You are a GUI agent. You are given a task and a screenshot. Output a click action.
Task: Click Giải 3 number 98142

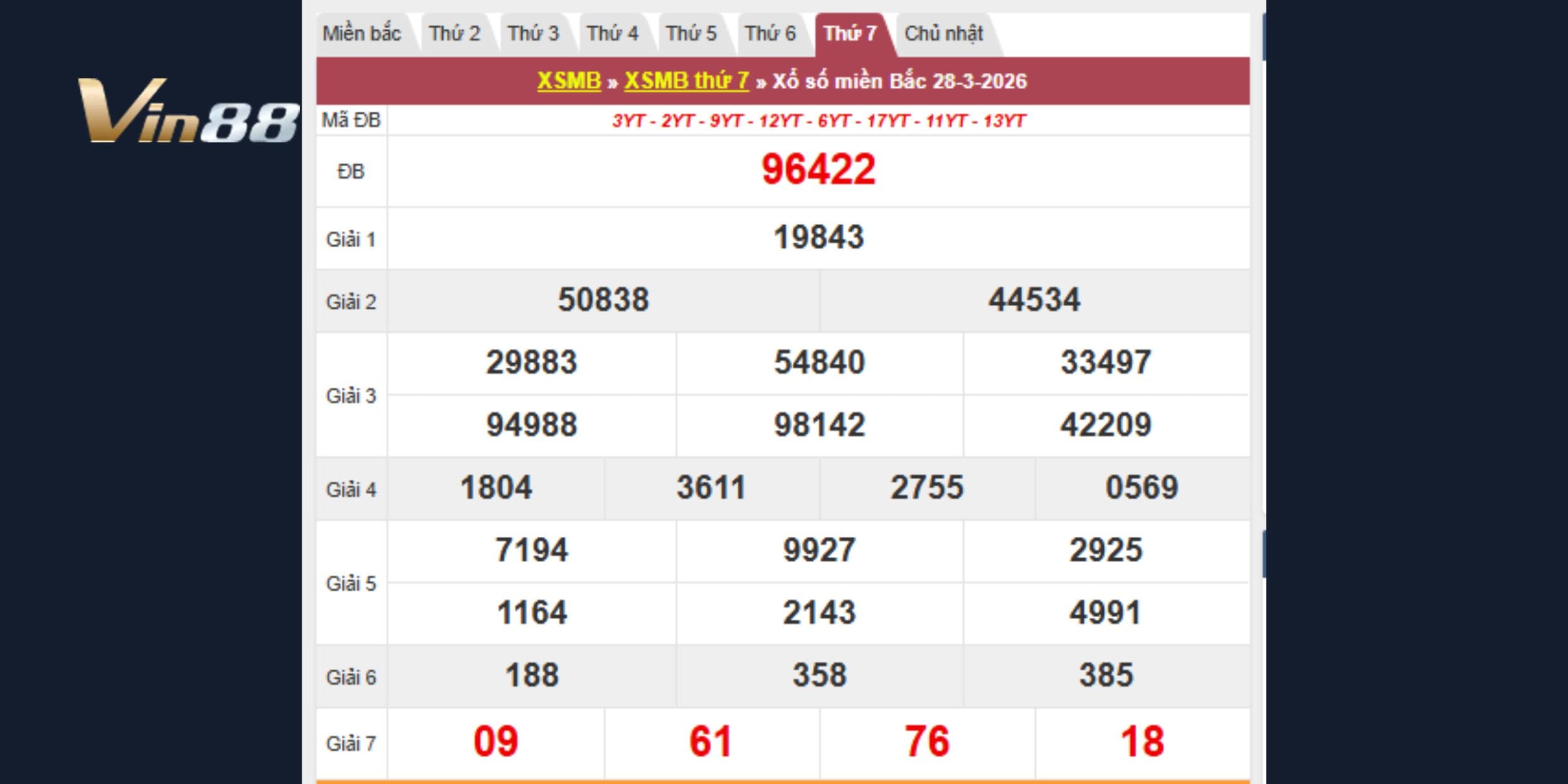click(x=819, y=425)
